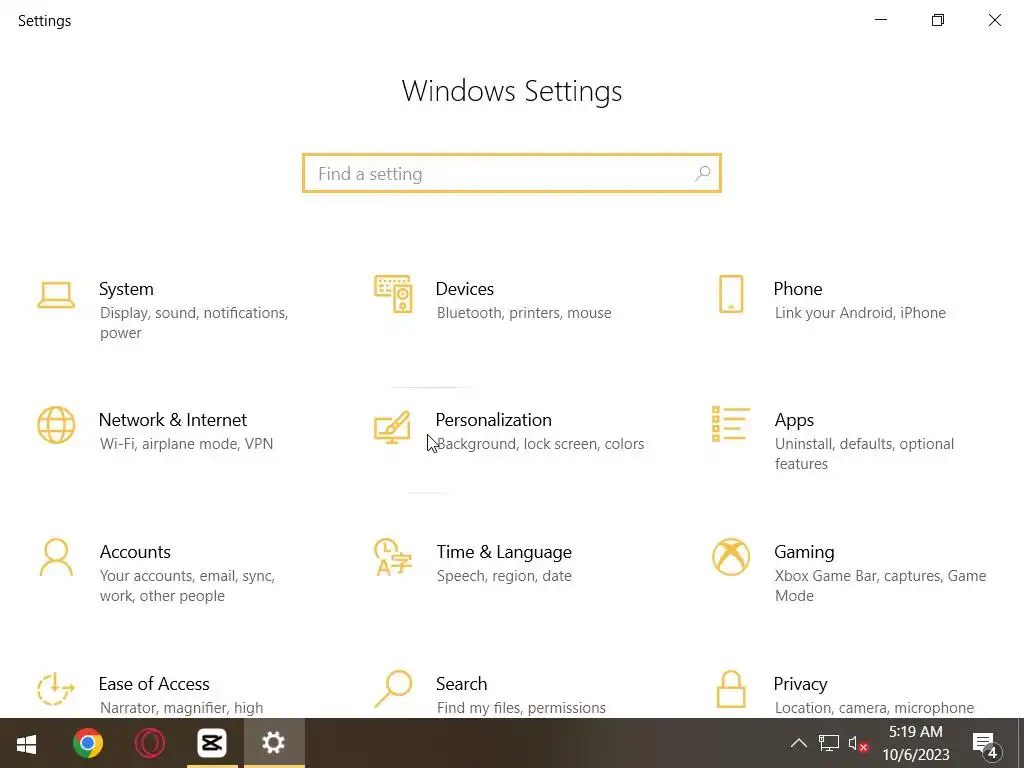Open the Devices settings title
The image size is (1024, 768).
tap(464, 289)
